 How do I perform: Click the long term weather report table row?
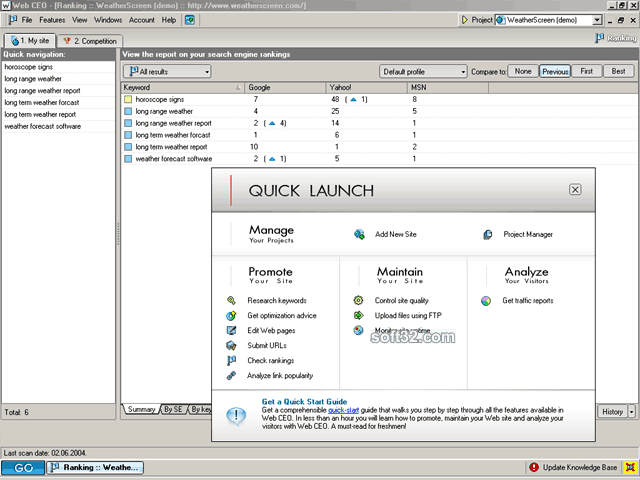point(380,147)
